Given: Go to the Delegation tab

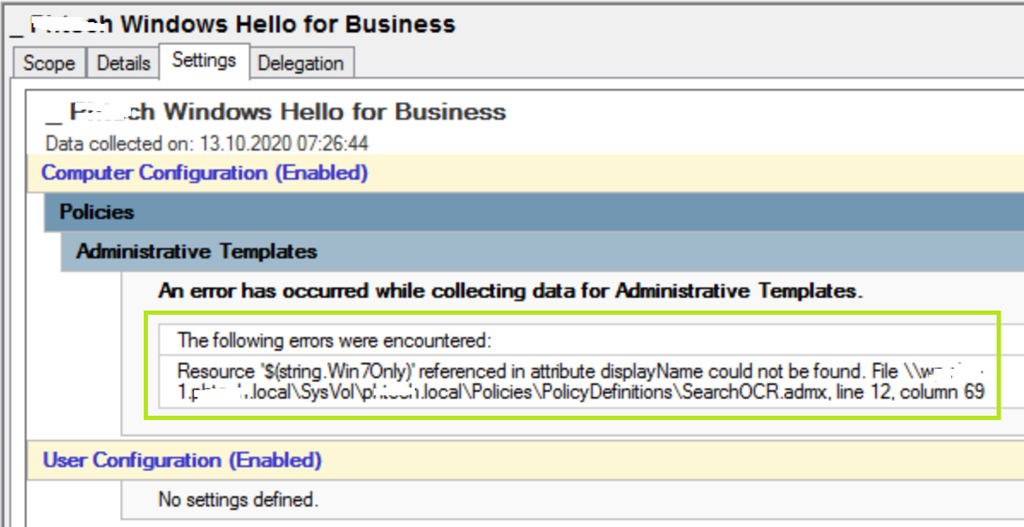Looking at the screenshot, I should click(300, 63).
